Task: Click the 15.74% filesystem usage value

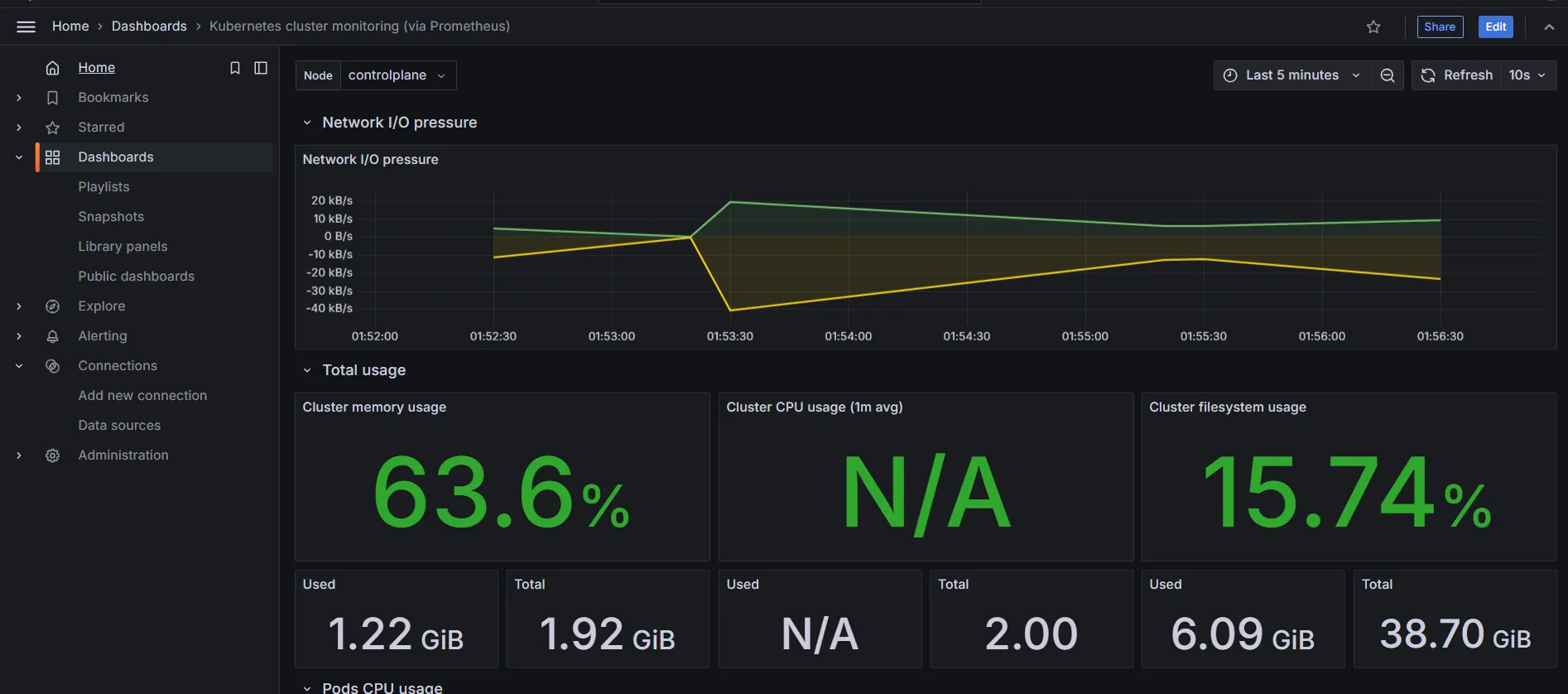Action: click(x=1348, y=493)
